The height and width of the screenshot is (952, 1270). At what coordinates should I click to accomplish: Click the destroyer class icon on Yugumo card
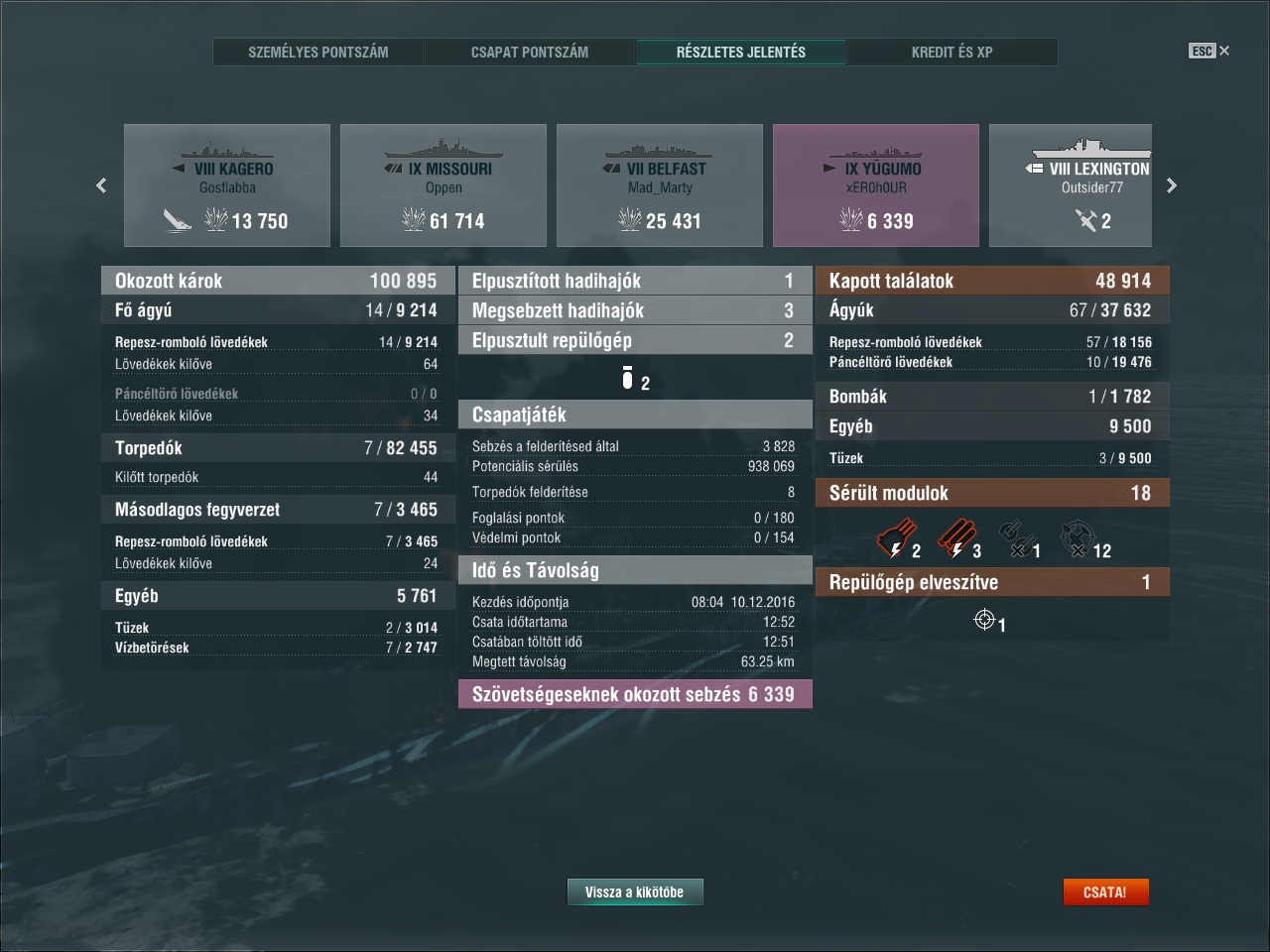click(829, 169)
